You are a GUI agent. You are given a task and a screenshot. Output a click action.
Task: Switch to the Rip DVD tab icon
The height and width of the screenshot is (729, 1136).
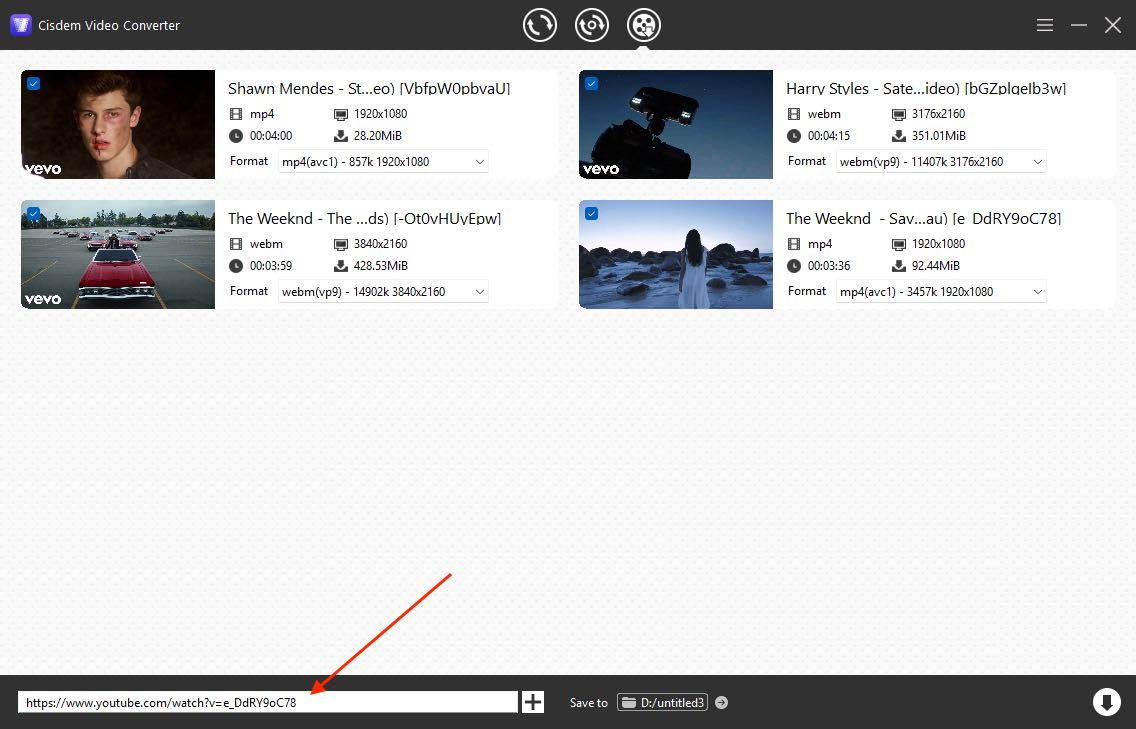click(592, 25)
